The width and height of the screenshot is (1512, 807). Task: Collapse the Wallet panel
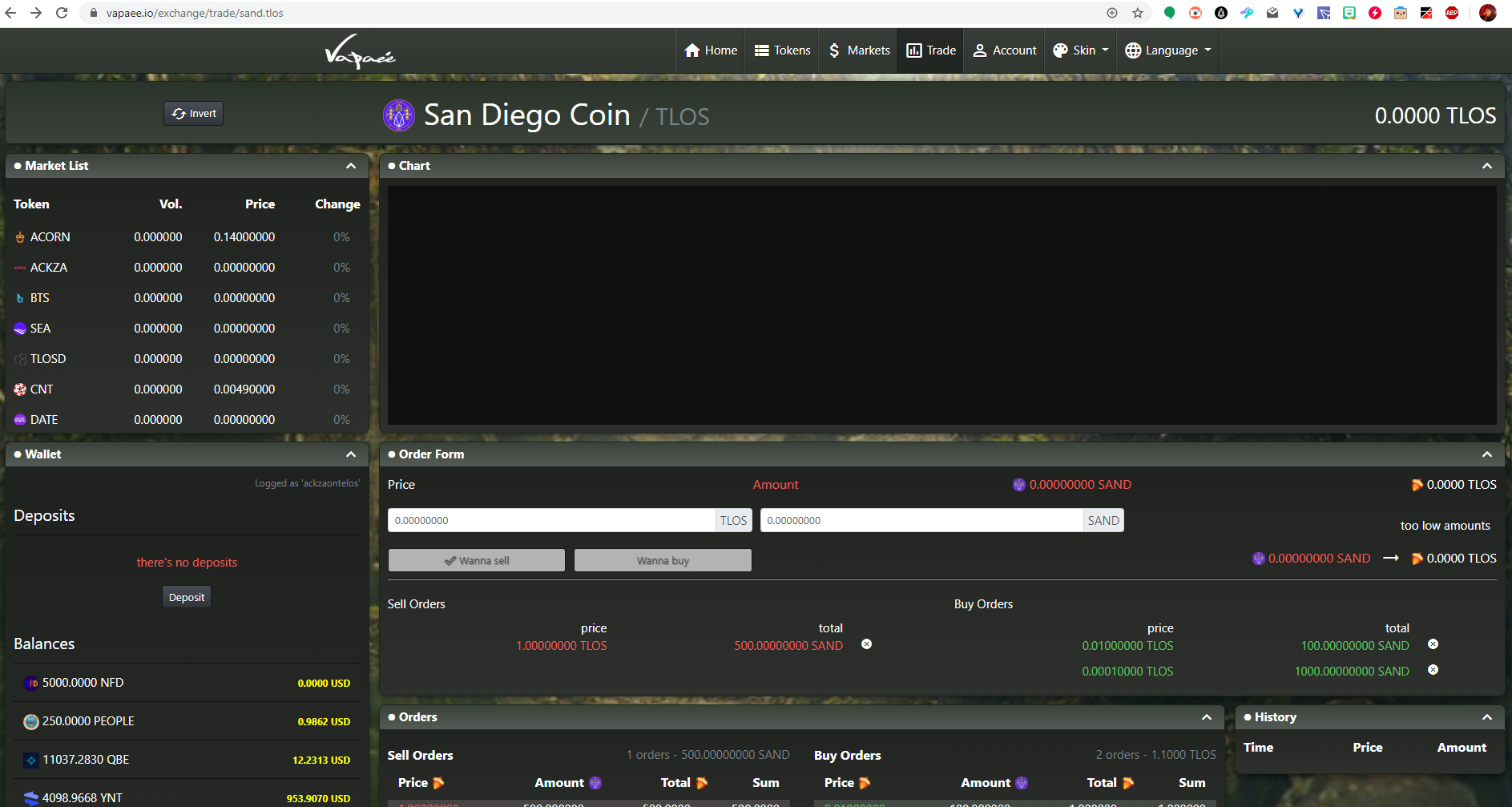pos(351,454)
